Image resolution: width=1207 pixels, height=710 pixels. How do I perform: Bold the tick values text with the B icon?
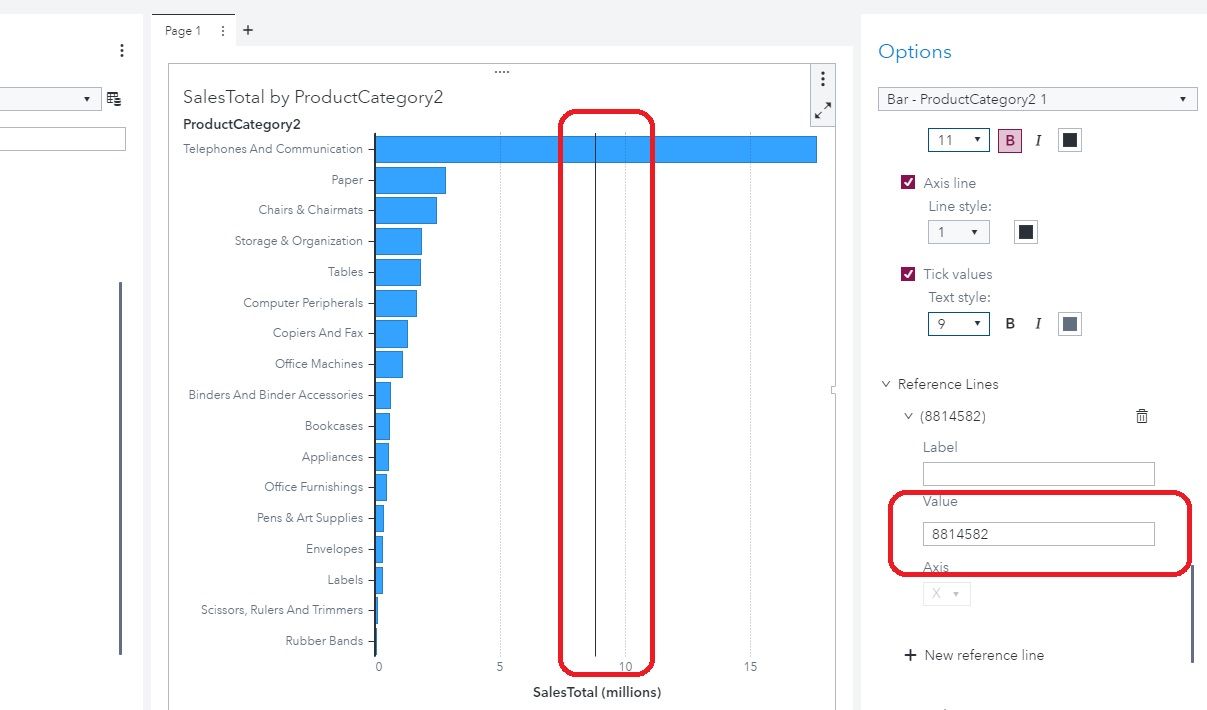click(x=1009, y=323)
